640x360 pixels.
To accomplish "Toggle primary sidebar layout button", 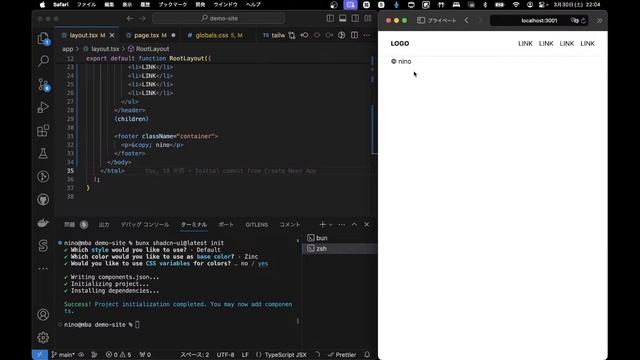I will pos(330,18).
